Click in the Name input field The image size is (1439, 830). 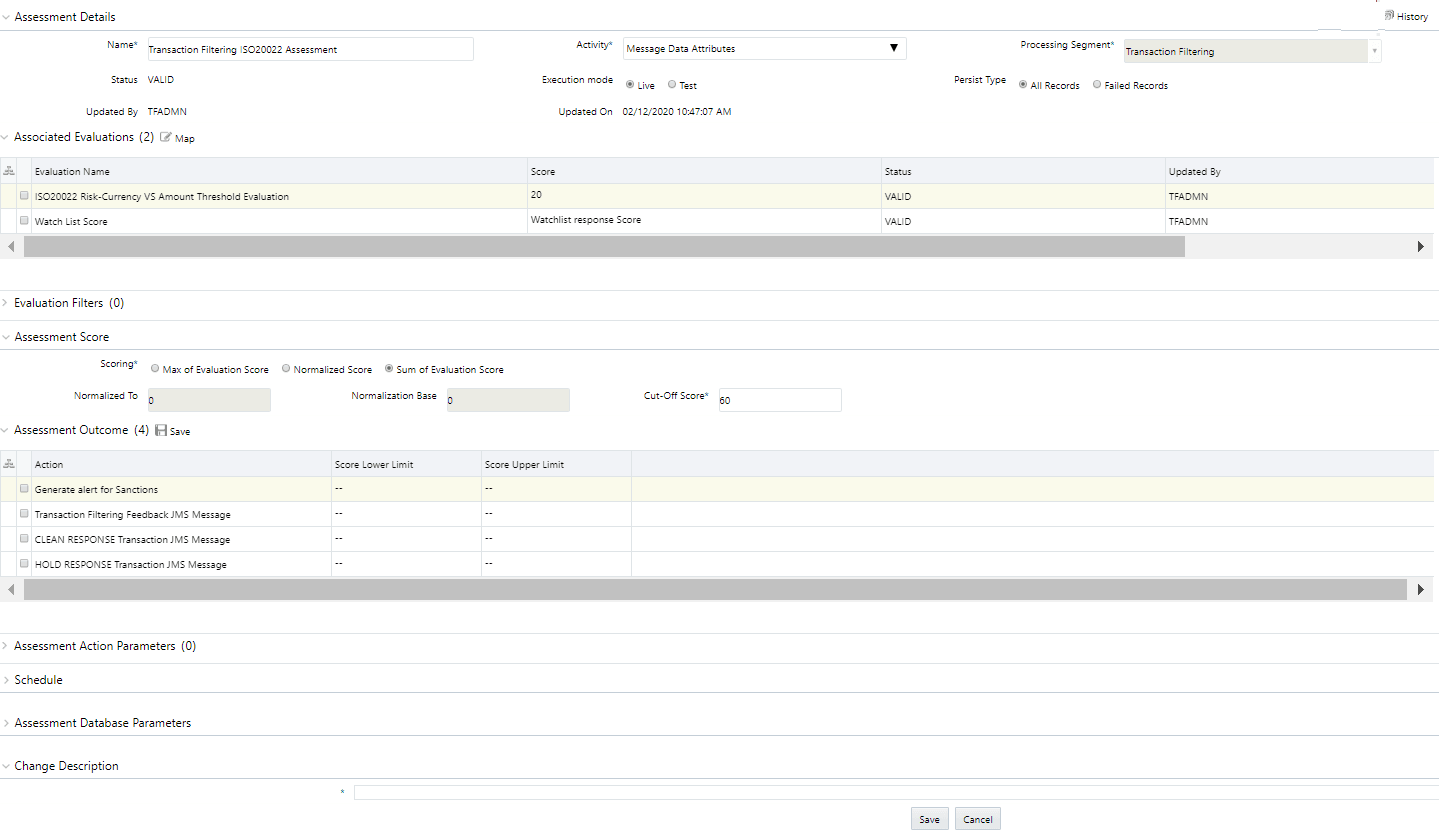[x=310, y=49]
